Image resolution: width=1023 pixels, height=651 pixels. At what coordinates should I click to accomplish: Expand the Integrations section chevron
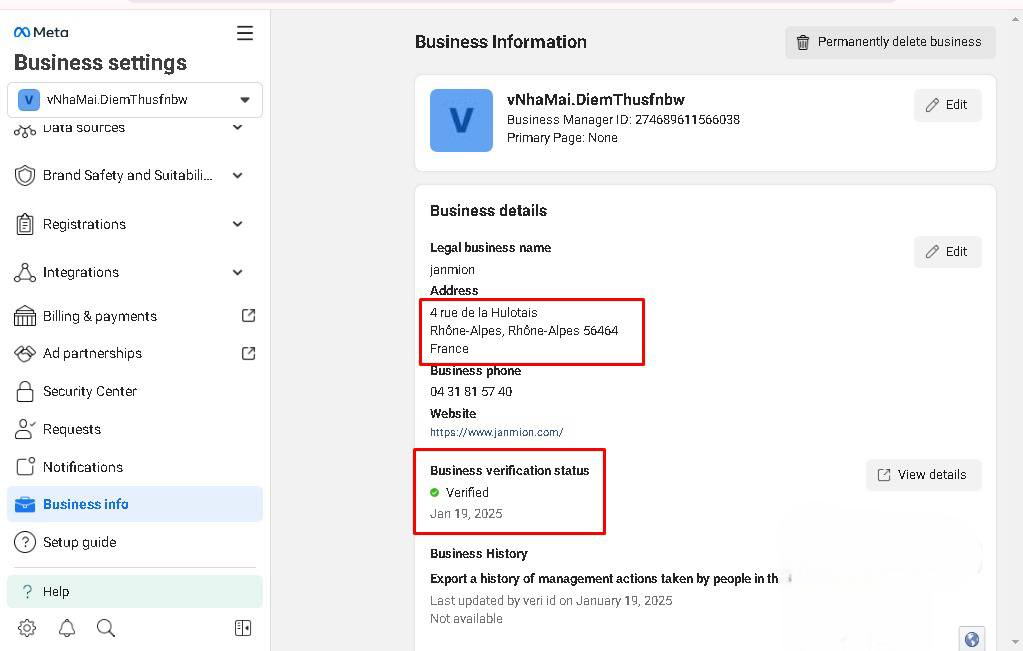pyautogui.click(x=238, y=273)
